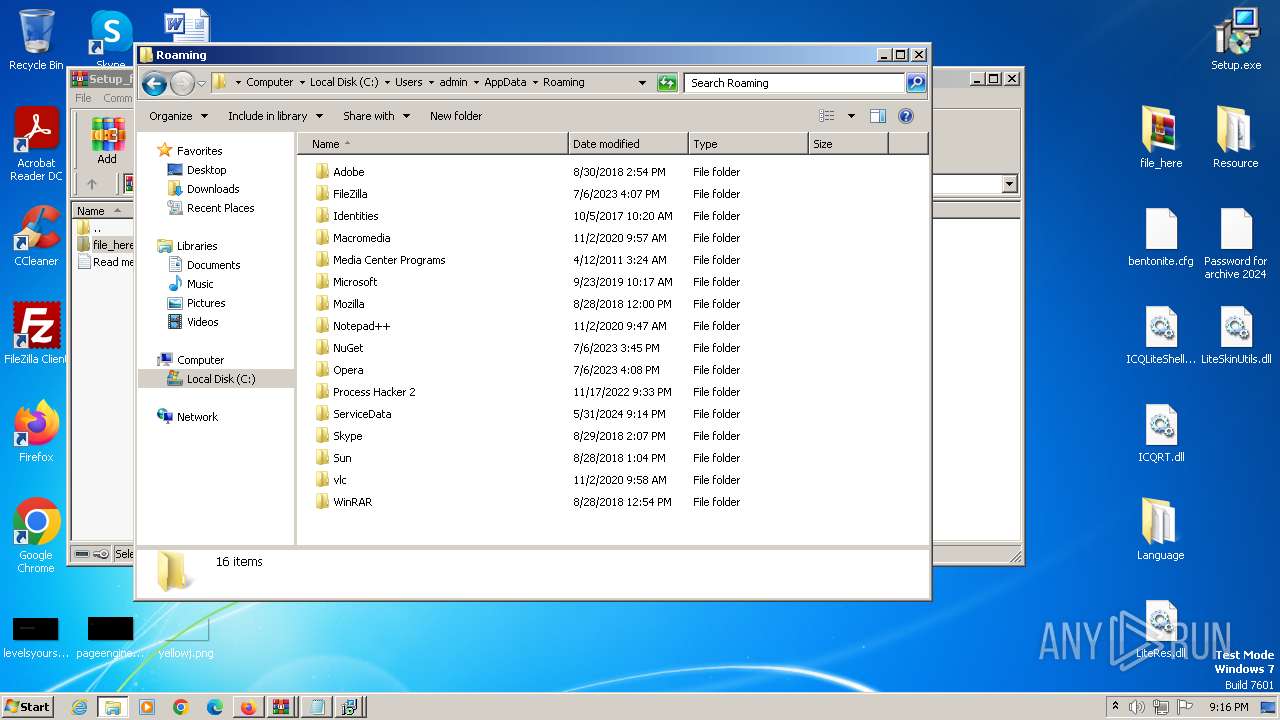Select Music library in navigation pane
Viewport: 1280px width, 720px height.
point(200,284)
